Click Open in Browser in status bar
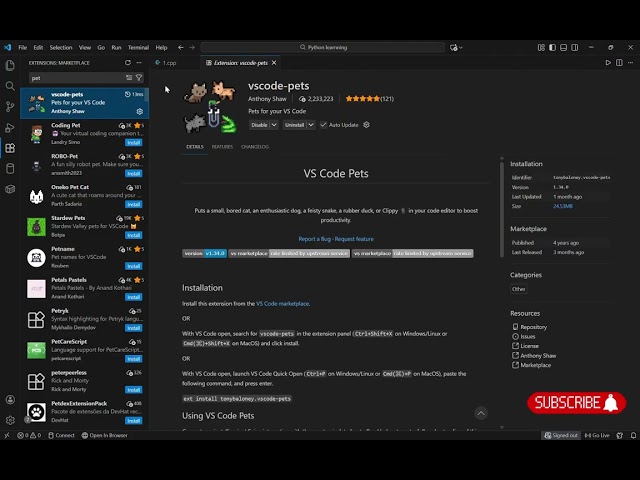The image size is (640, 480). (x=104, y=435)
